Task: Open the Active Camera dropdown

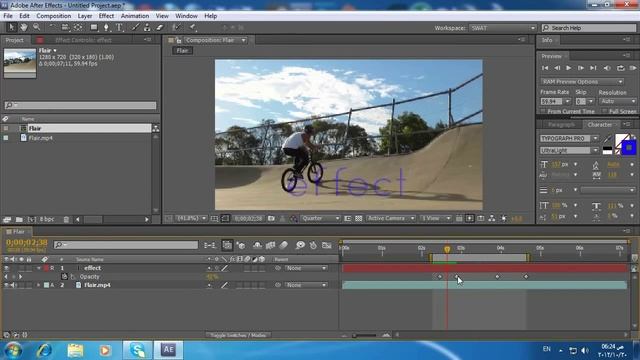Action: tap(391, 219)
